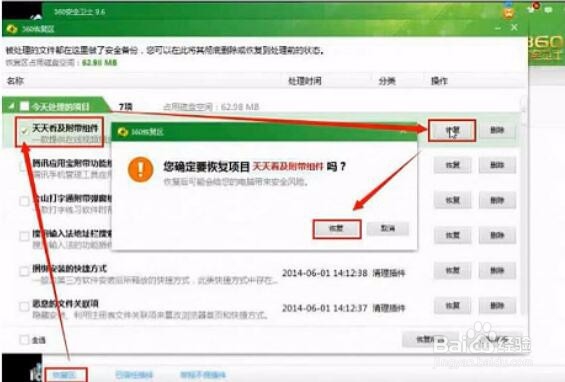Click 清理插件 category in 捆绑安装的快捷方式 row
Viewport: 565px width, 382px height.
(389, 273)
